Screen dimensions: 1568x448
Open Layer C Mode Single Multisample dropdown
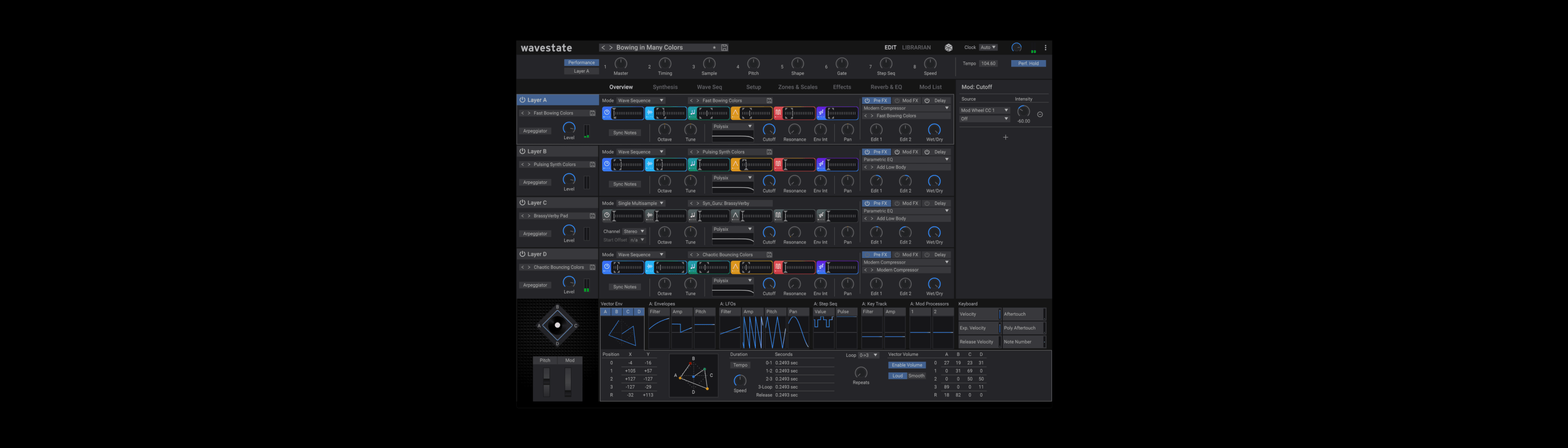[x=640, y=203]
